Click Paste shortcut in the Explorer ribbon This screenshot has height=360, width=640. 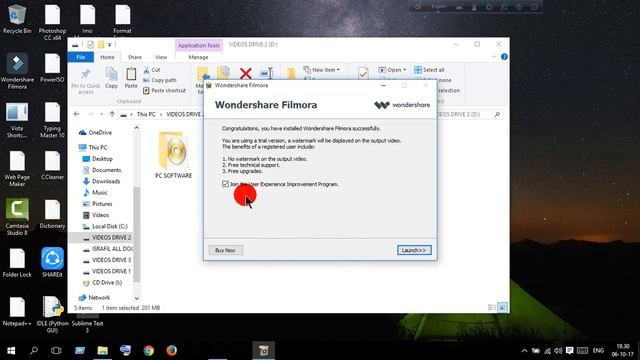[164, 90]
